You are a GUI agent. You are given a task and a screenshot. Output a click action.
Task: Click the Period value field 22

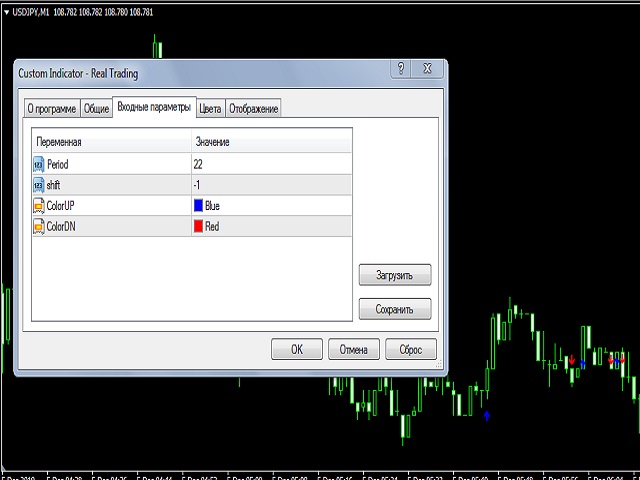point(270,164)
